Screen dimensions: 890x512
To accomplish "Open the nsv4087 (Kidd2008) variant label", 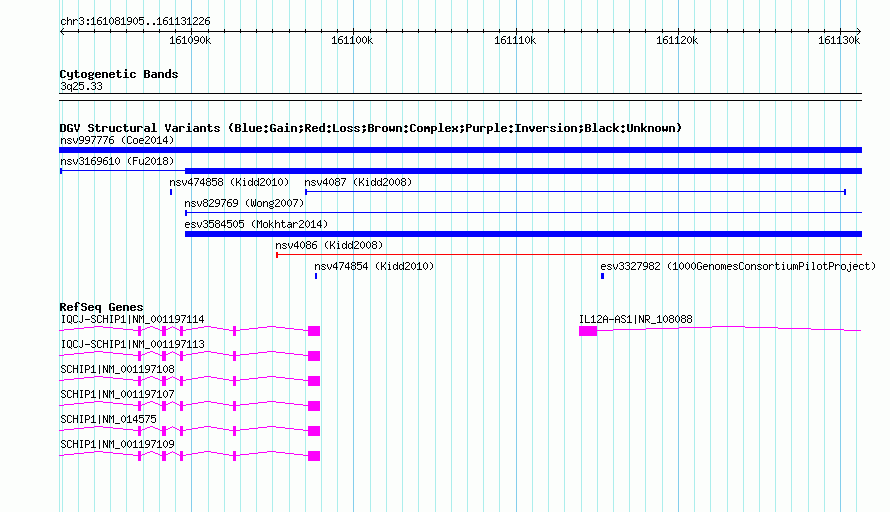I will (358, 182).
